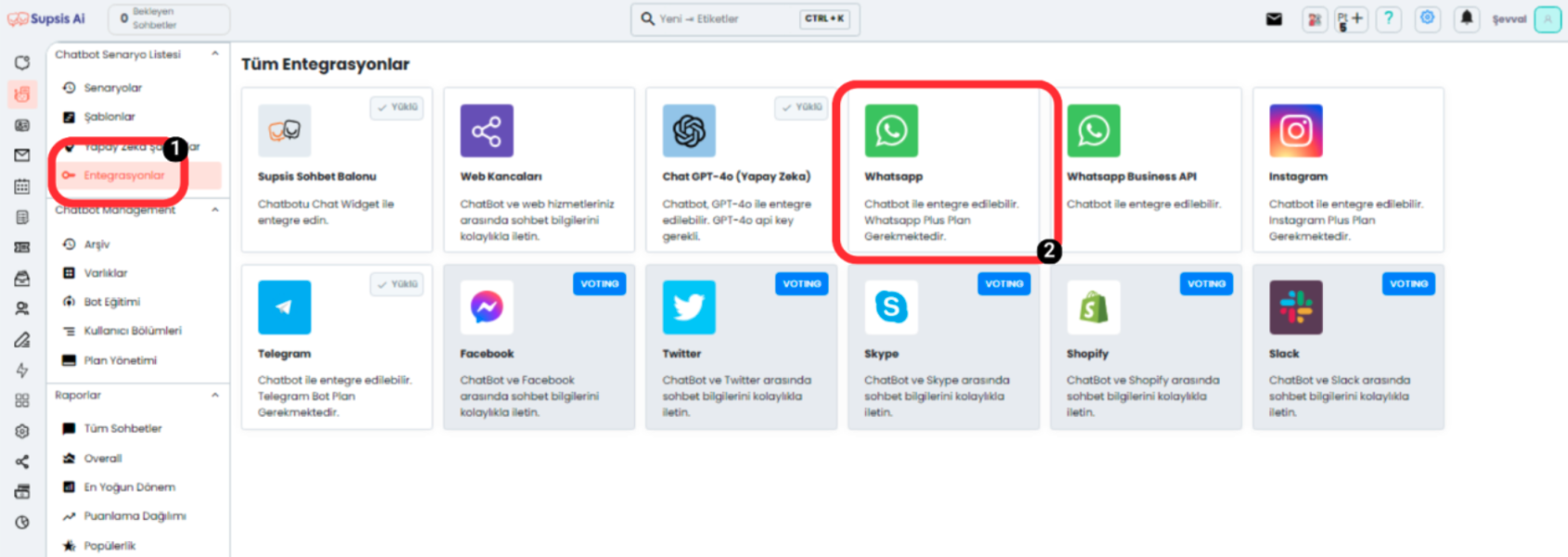This screenshot has width=1568, height=557.
Task: Open the four-squares grid icon in left rail
Action: (x=22, y=401)
